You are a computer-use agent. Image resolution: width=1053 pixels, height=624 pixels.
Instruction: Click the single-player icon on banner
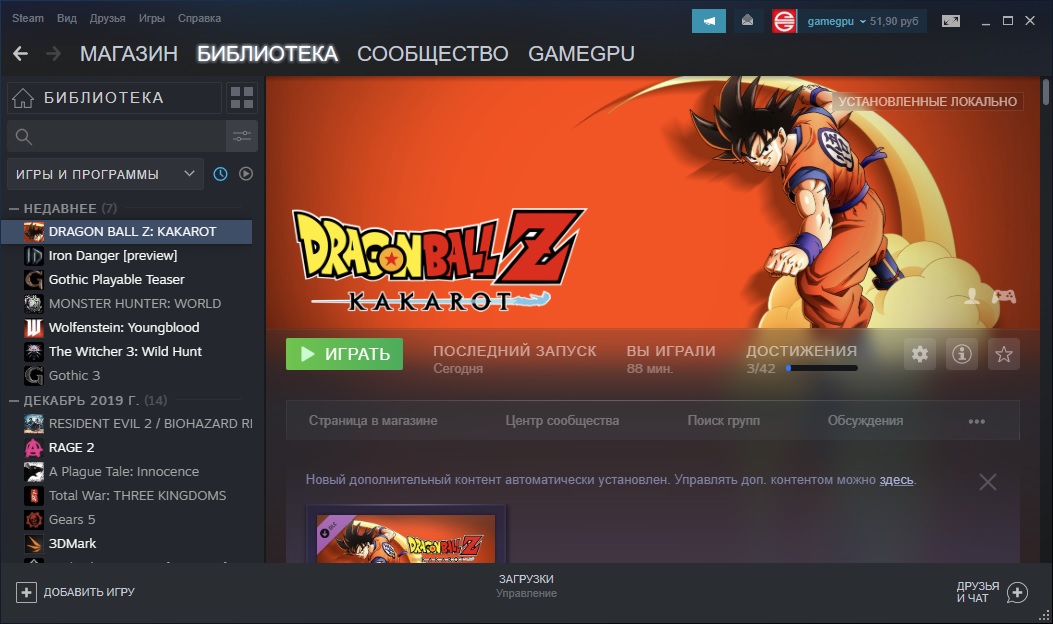click(972, 296)
